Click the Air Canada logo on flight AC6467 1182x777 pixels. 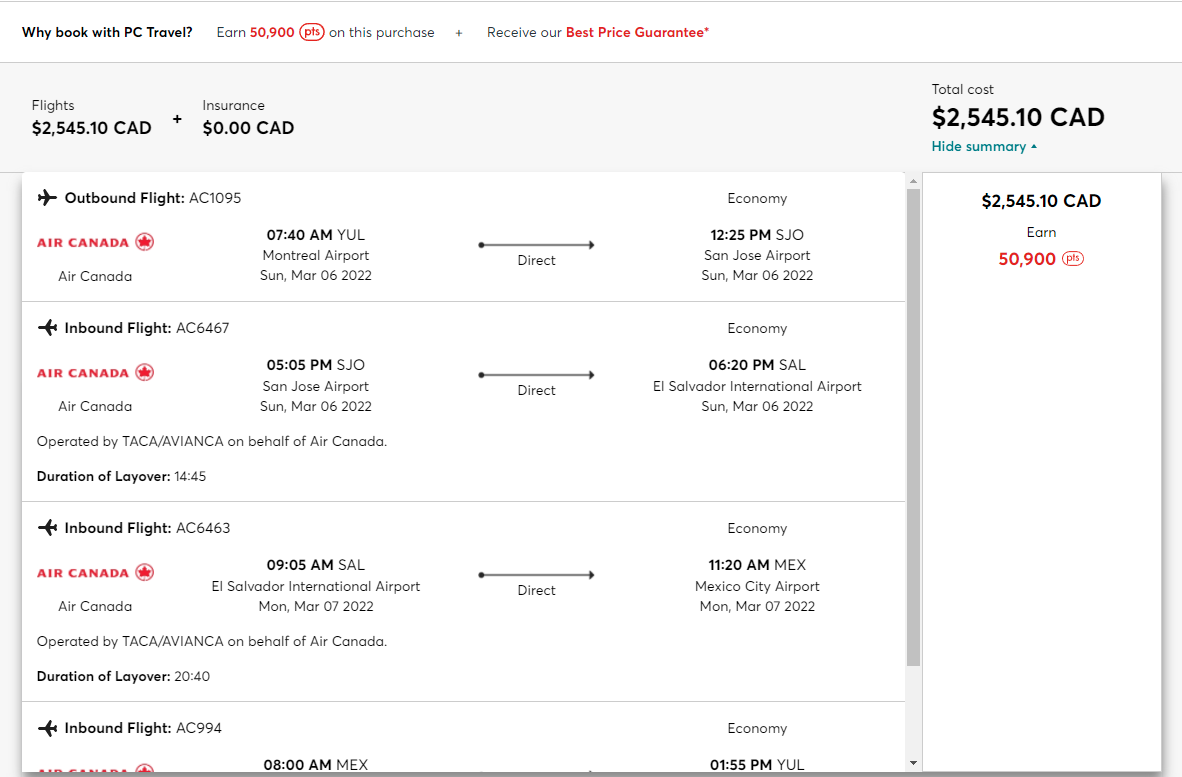[x=95, y=372]
